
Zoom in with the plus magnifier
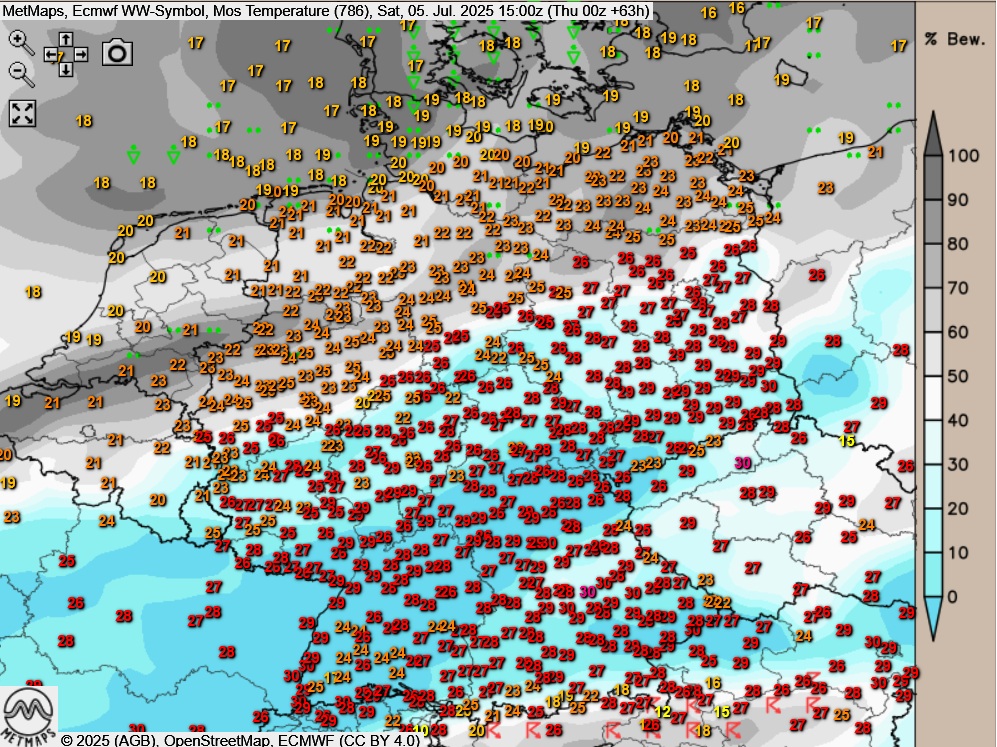point(20,40)
